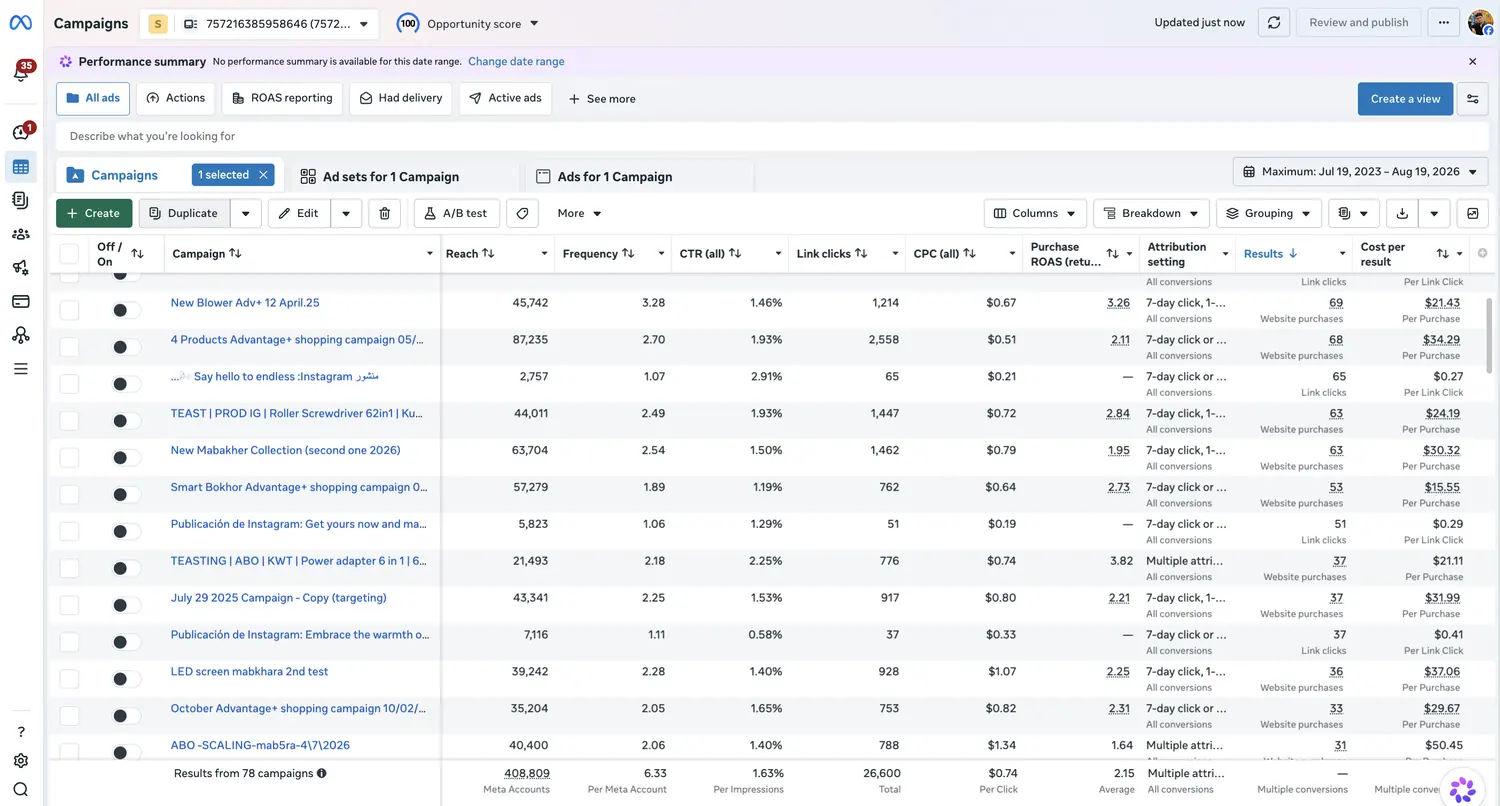Open the campaigns table grid icon in sidebar
The width and height of the screenshot is (1500, 806).
tap(21, 167)
